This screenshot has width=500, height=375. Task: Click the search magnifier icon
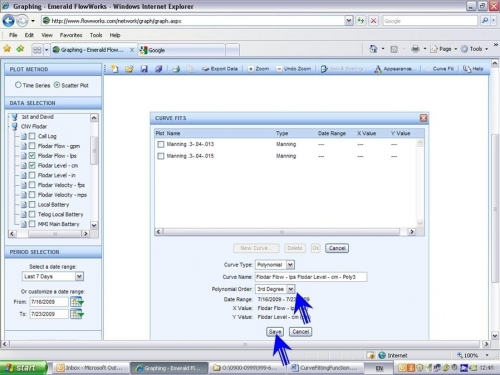pos(485,21)
